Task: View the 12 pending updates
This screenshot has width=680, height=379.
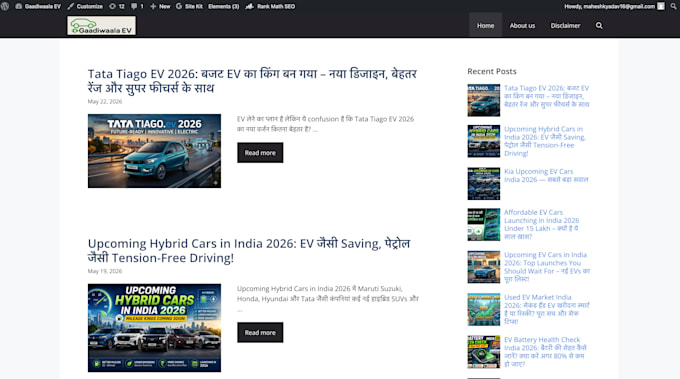Action: point(117,6)
